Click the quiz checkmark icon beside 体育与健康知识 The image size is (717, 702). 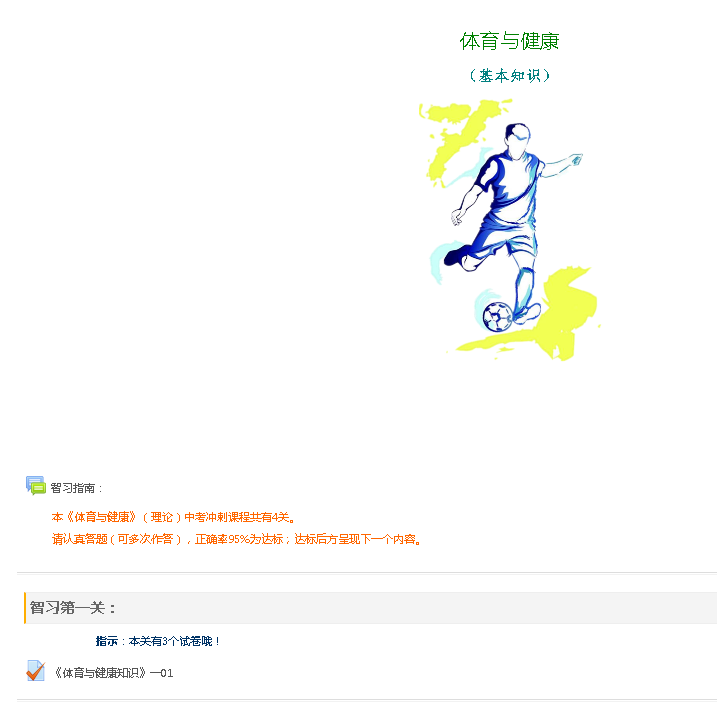click(36, 671)
